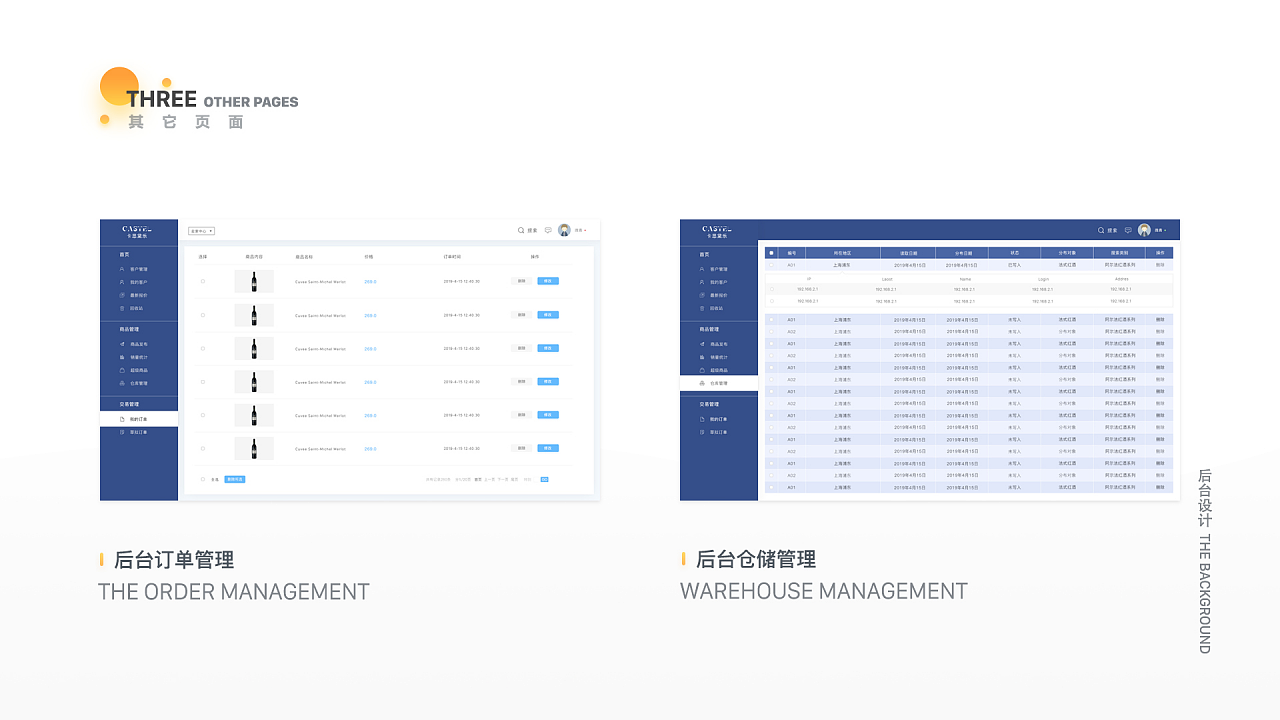The width and height of the screenshot is (1280, 720).
Task: Click CASTEL logo in warehouse management mockup
Action: click(x=717, y=231)
